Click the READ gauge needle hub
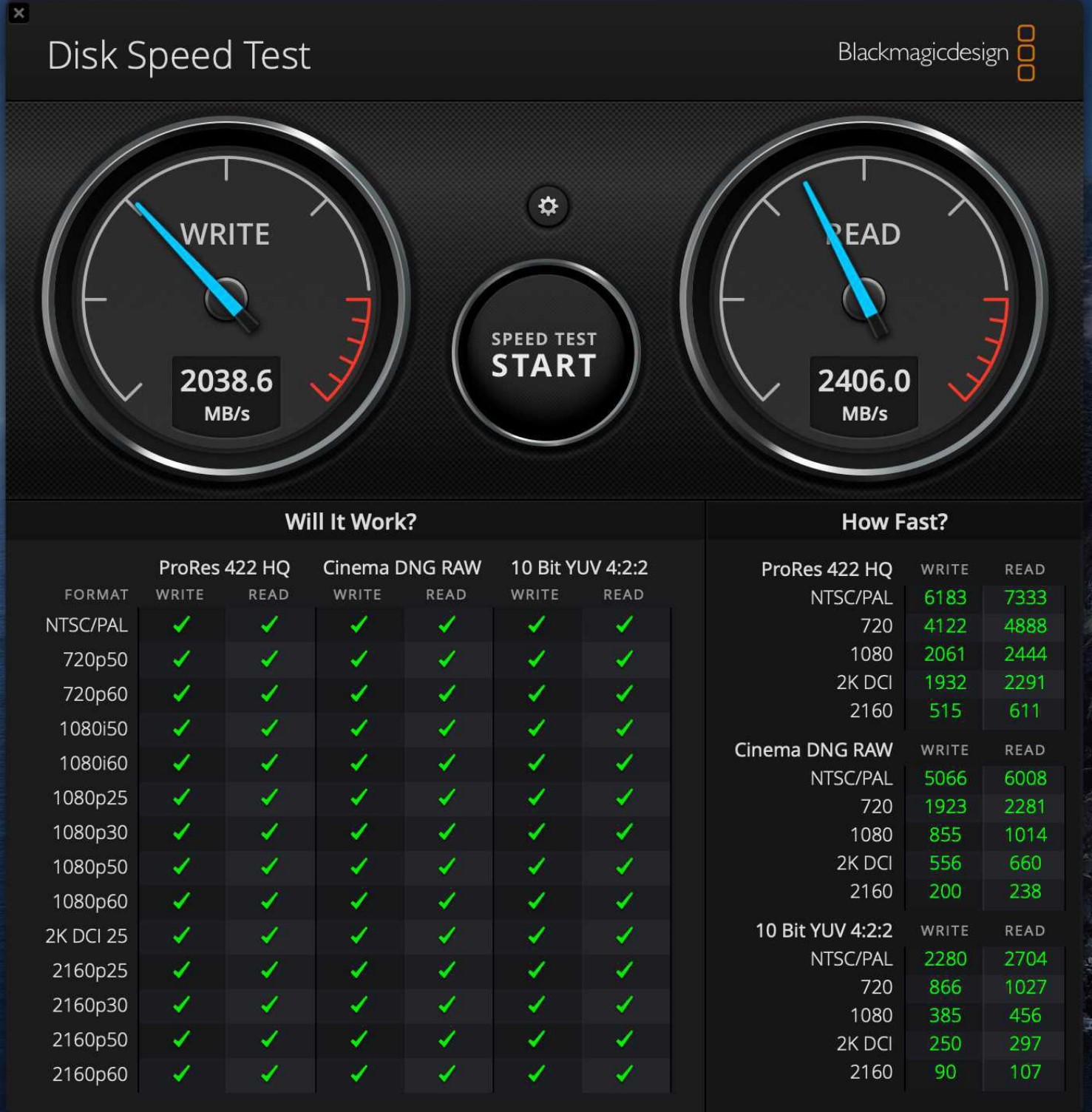This screenshot has width=1092, height=1112. [863, 299]
